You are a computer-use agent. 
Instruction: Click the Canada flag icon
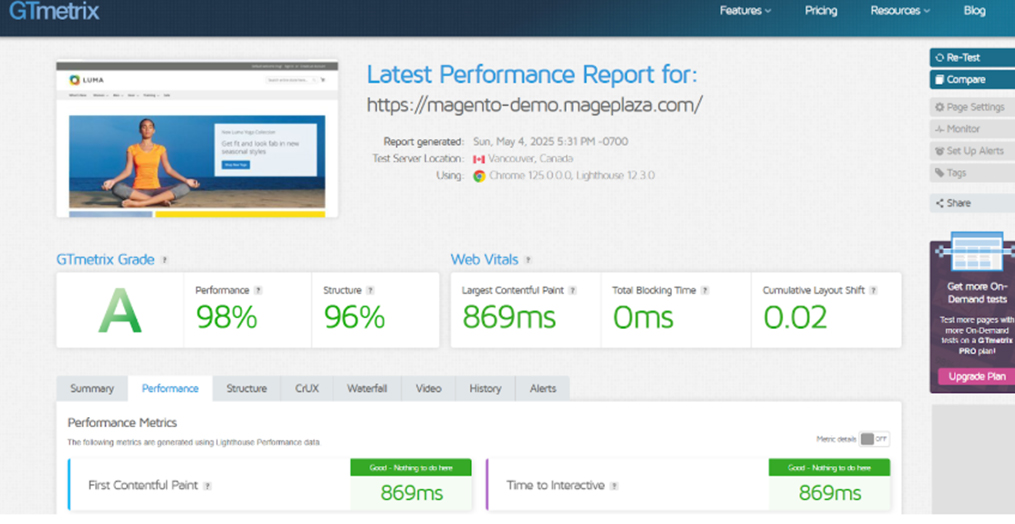pyautogui.click(x=479, y=159)
